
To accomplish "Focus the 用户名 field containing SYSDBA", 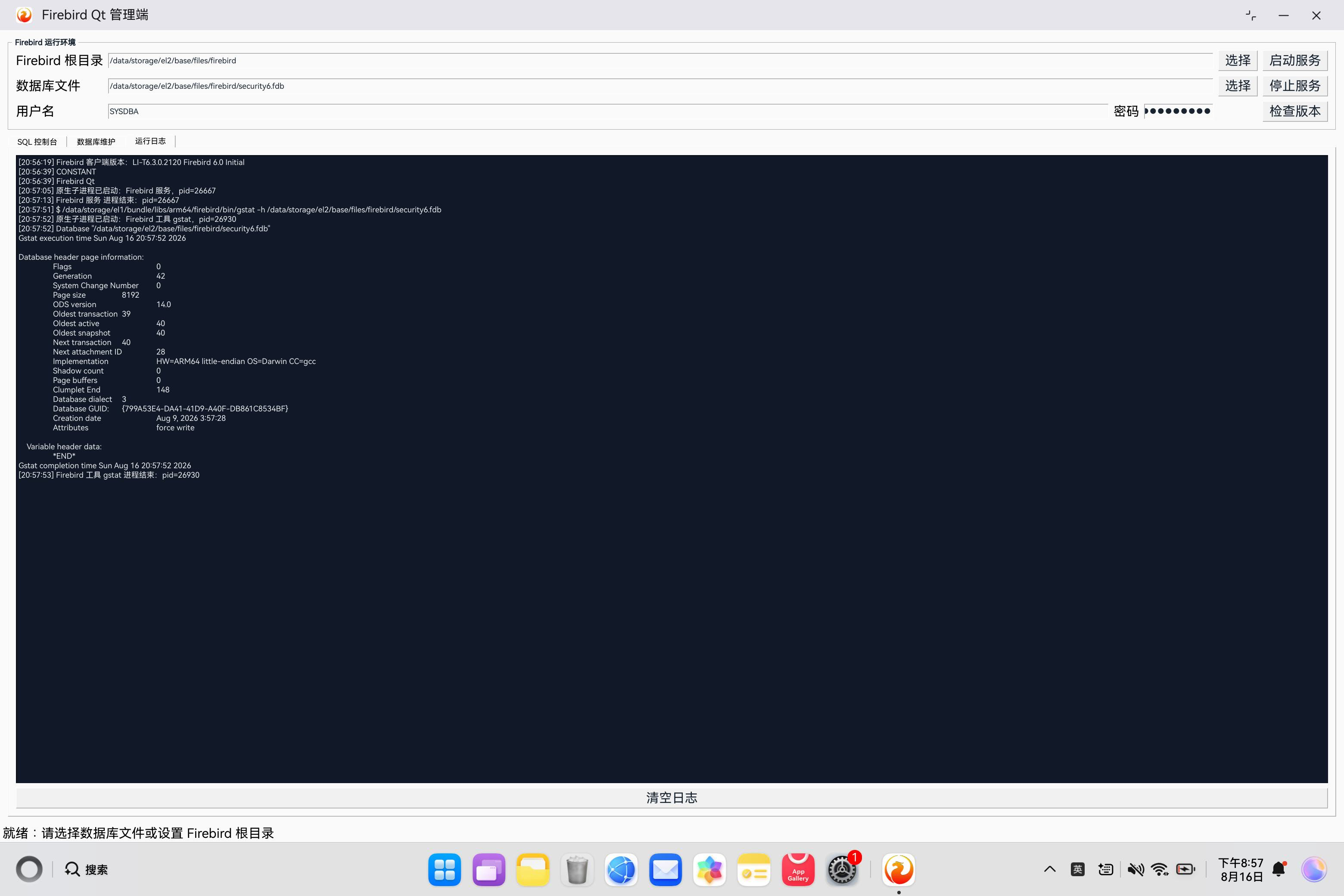I will coord(607,112).
